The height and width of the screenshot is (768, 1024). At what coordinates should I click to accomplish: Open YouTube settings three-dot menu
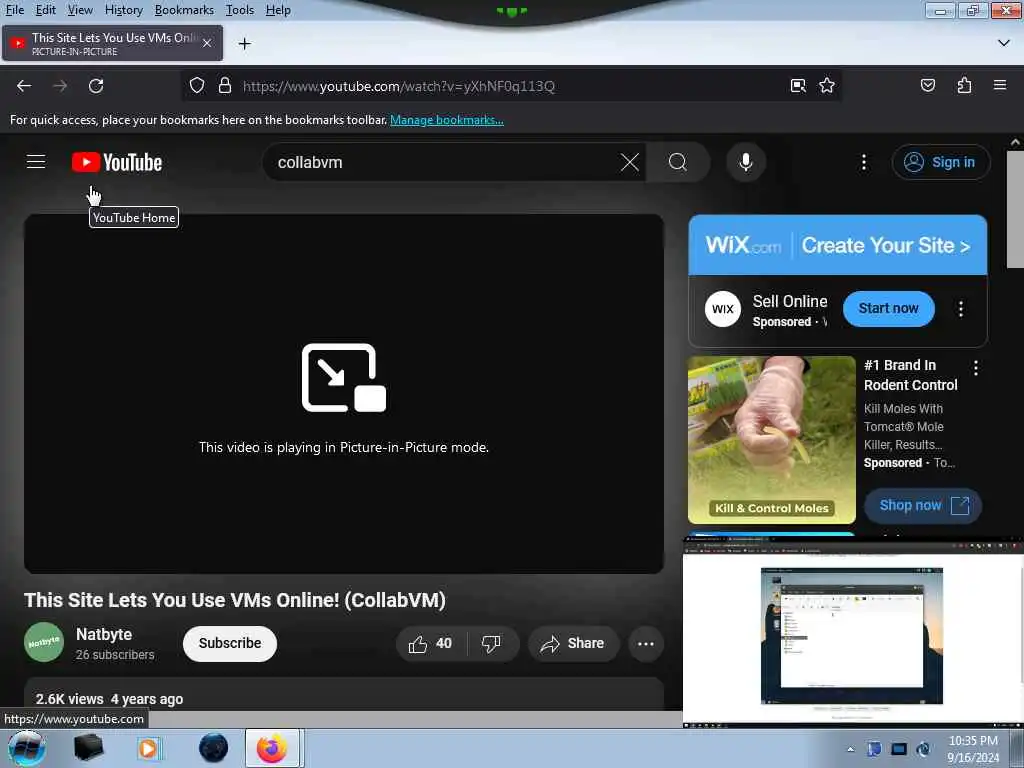coord(863,162)
